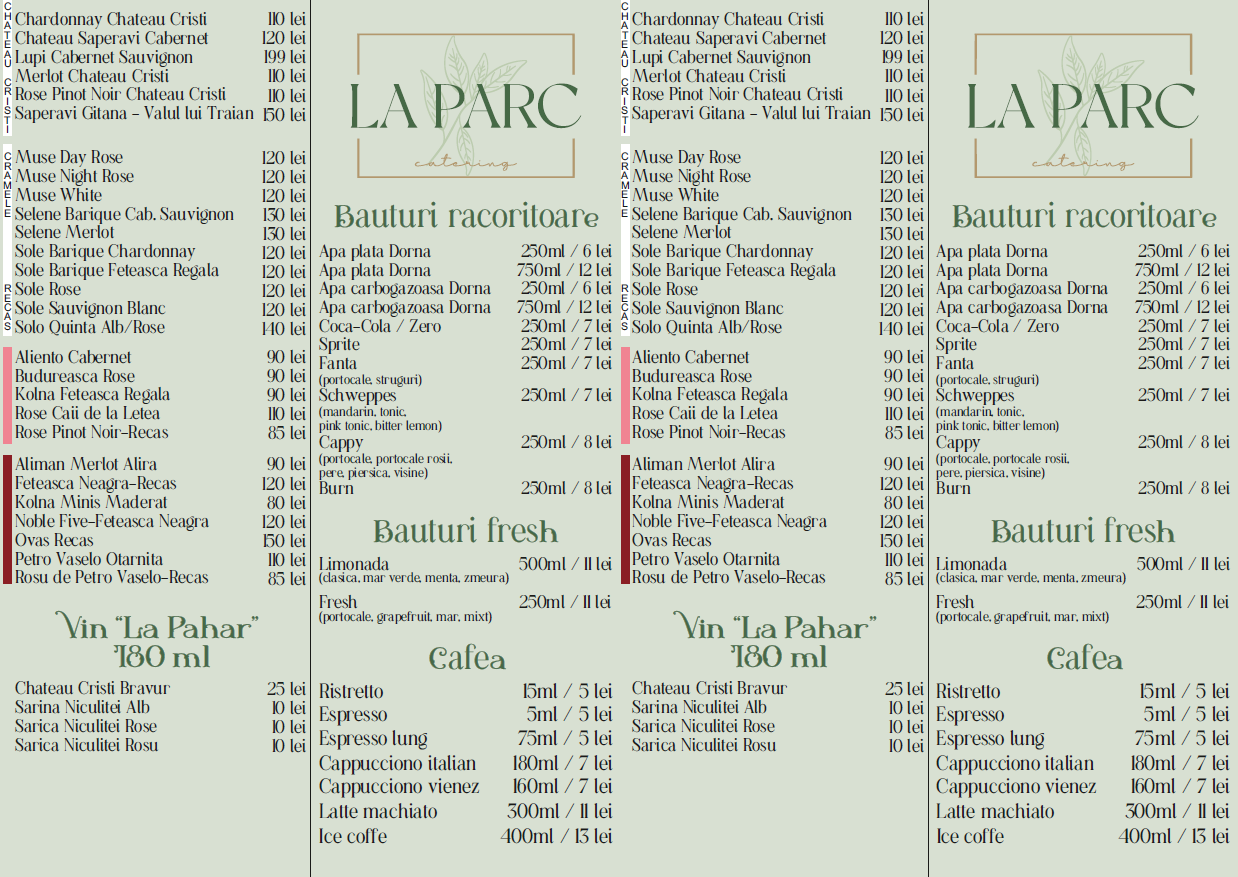The width and height of the screenshot is (1238, 877).
Task: Select 'Sarica Niculitei Rosu' in the left menu copy
Action: [x=87, y=745]
